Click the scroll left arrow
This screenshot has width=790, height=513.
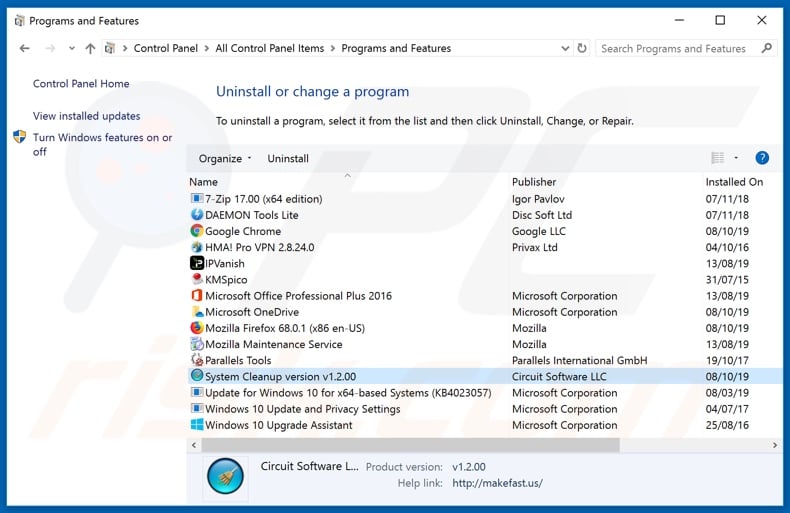pos(194,445)
